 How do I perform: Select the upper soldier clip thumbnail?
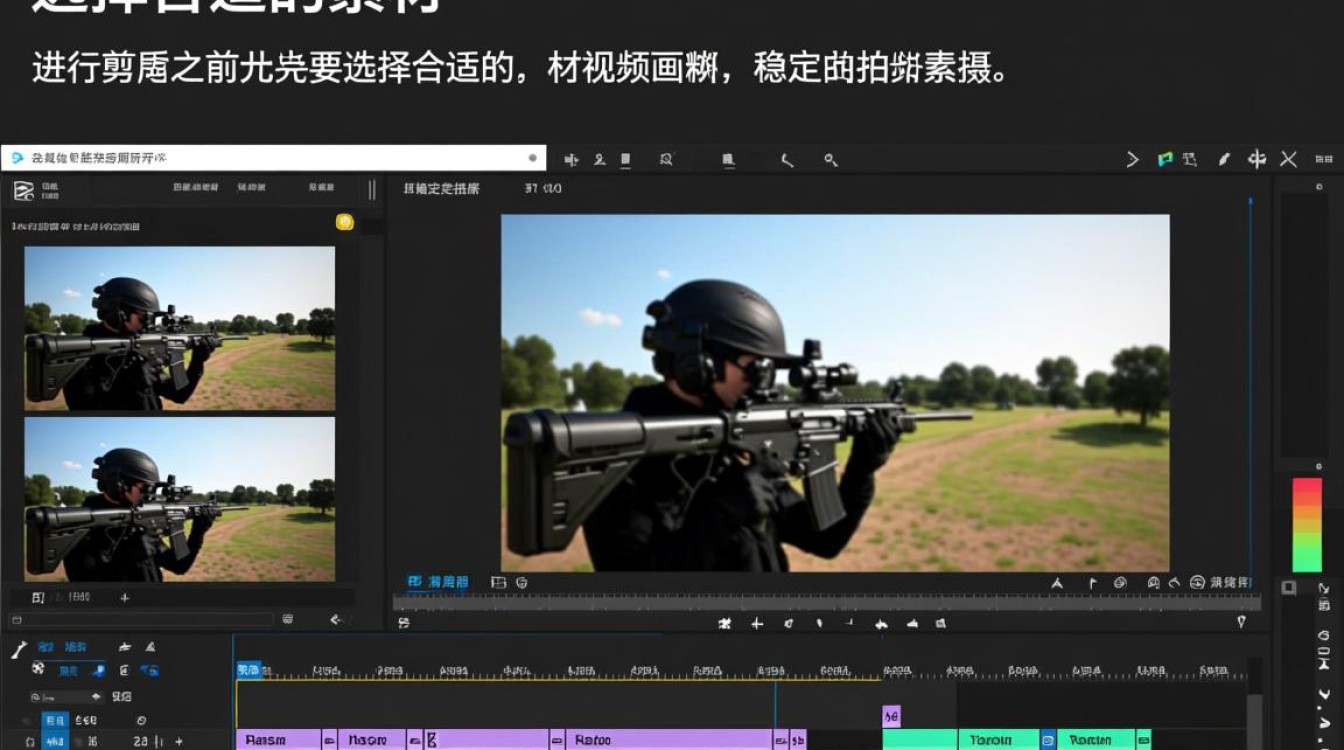pyautogui.click(x=180, y=328)
